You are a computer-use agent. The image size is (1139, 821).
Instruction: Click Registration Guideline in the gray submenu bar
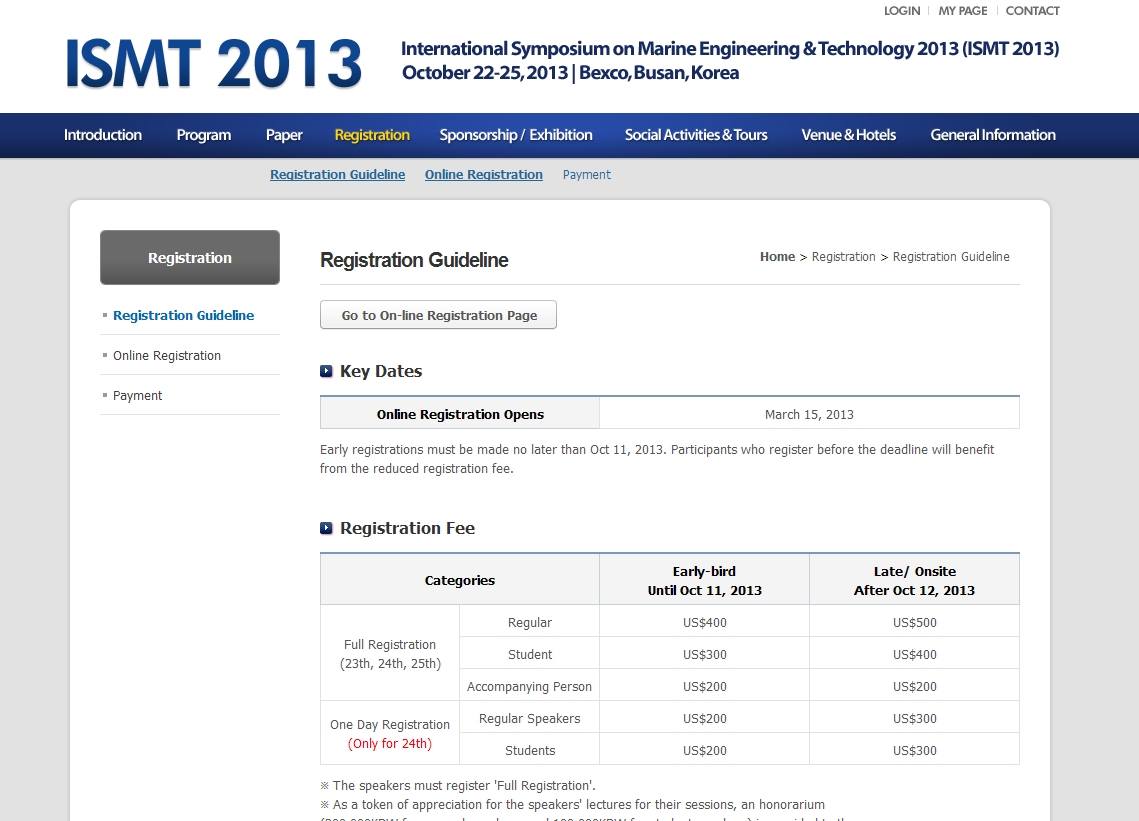[338, 174]
